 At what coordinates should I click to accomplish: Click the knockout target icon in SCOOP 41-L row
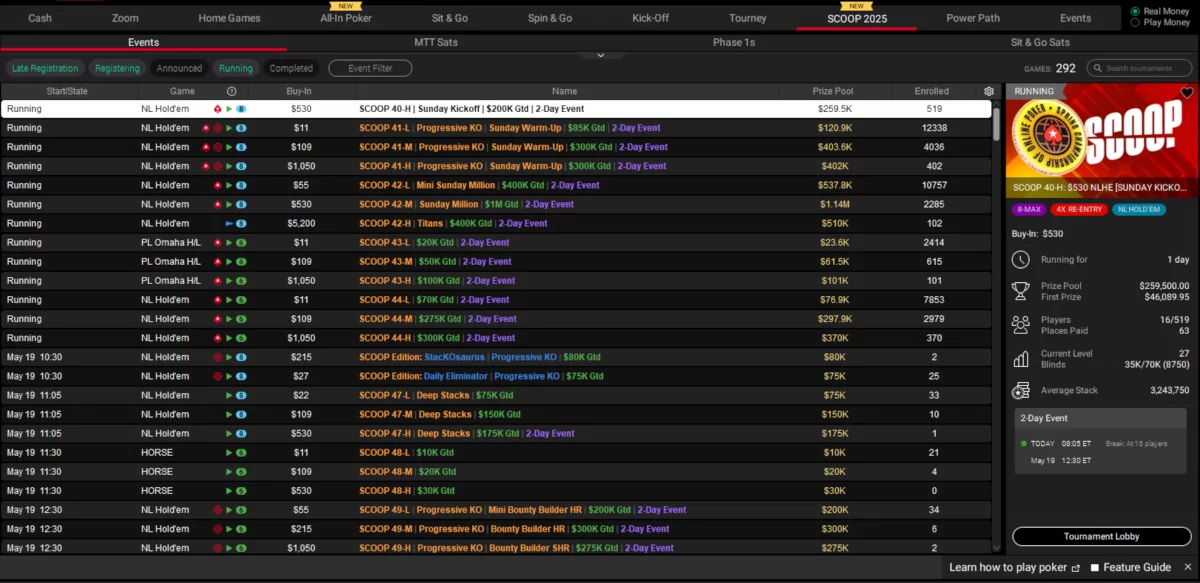[x=217, y=128]
